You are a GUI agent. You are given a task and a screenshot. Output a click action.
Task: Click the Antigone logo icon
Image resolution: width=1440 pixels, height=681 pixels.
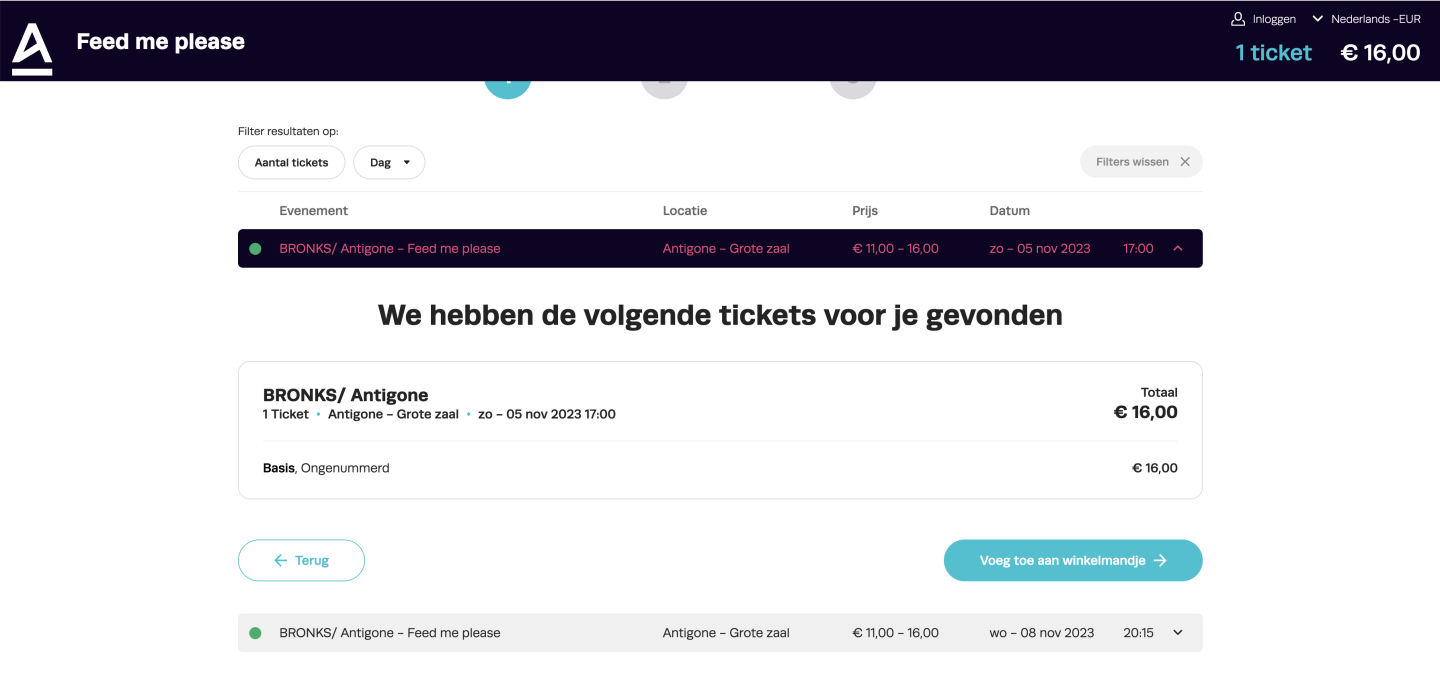(x=32, y=49)
